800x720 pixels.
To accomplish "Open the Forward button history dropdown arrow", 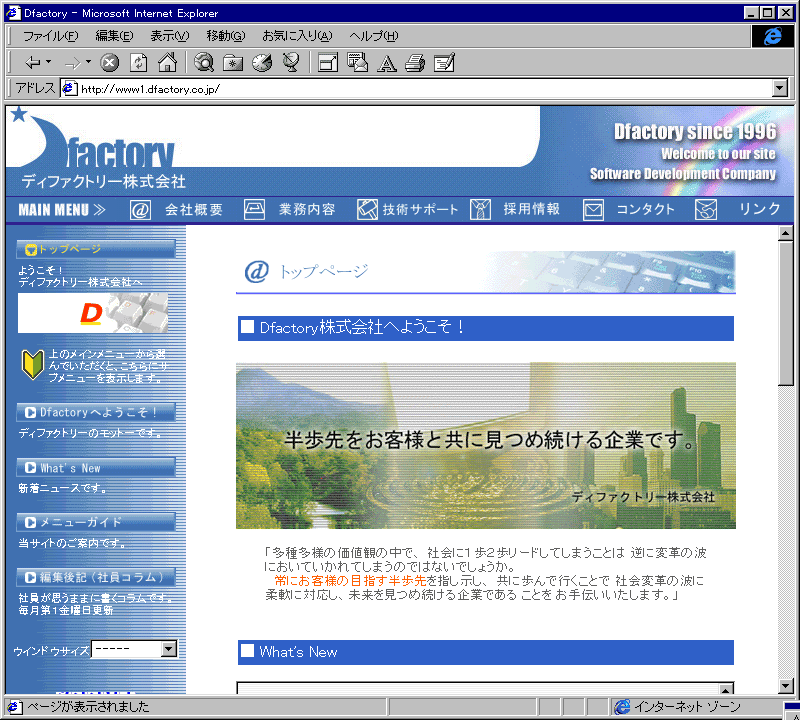I will point(88,62).
